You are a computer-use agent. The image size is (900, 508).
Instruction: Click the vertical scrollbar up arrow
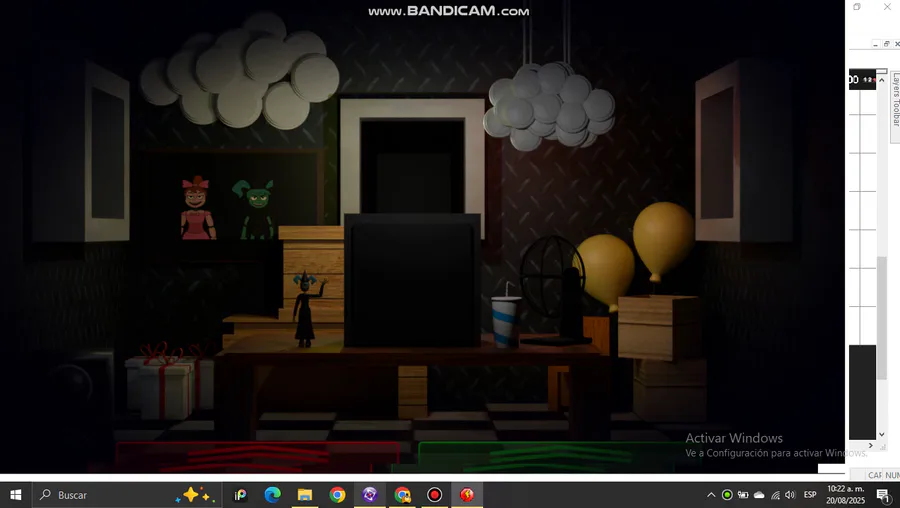click(x=882, y=80)
